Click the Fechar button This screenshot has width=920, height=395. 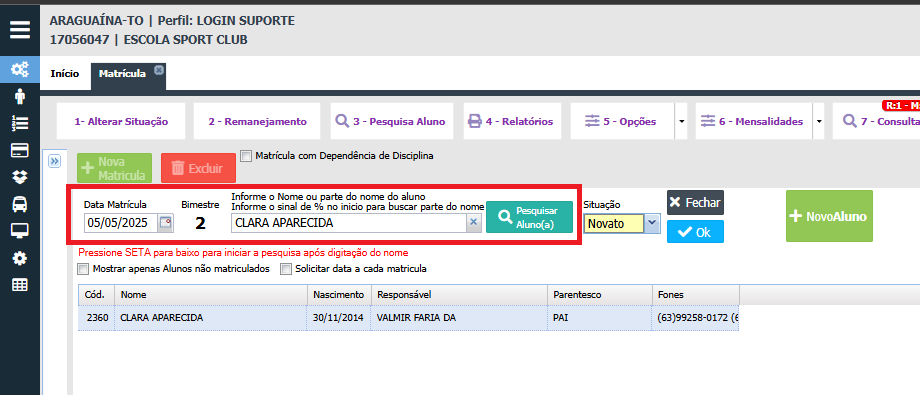click(695, 202)
